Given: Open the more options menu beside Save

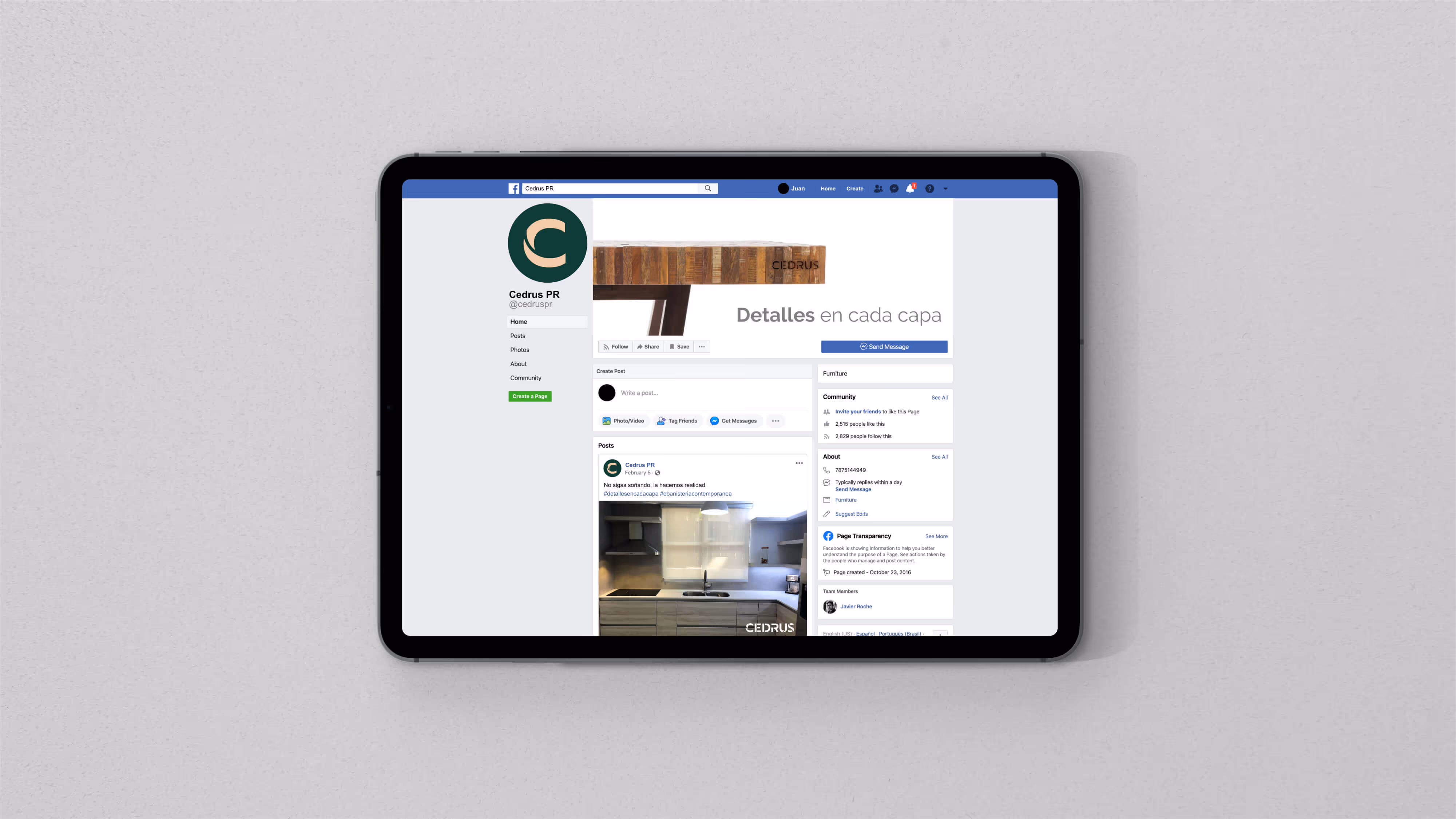Looking at the screenshot, I should [x=702, y=347].
